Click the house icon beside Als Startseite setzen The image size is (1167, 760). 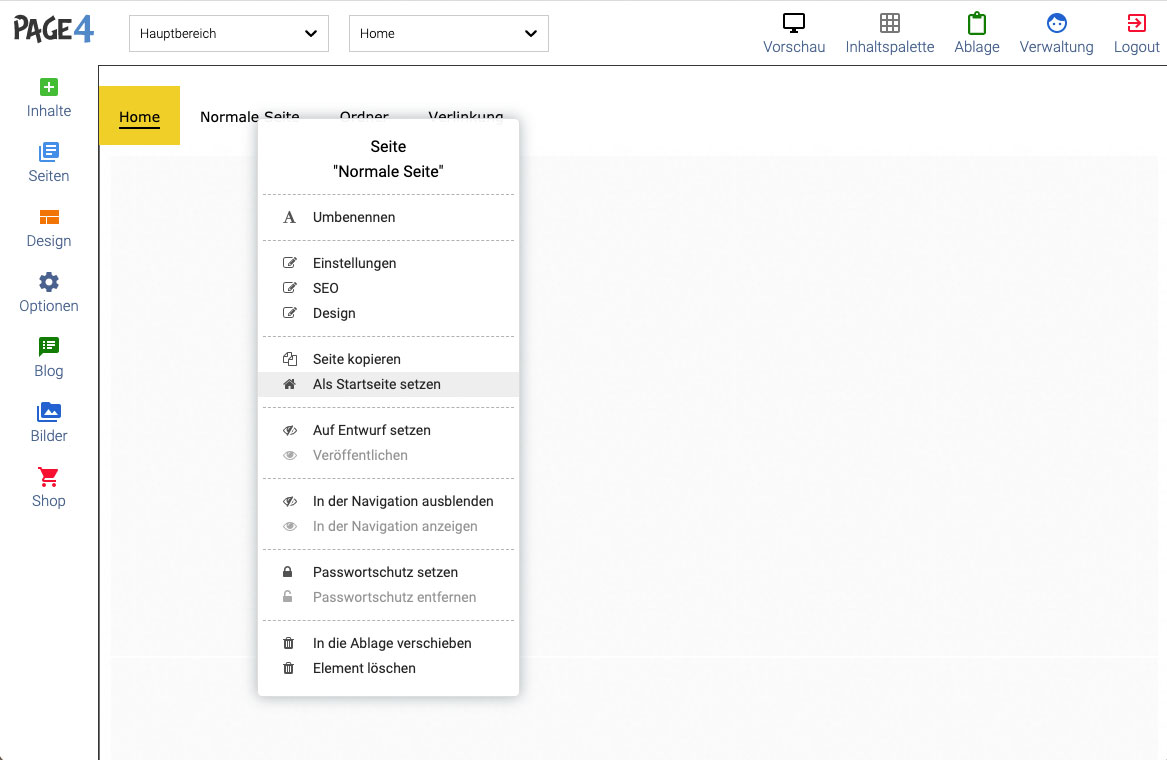[x=290, y=384]
